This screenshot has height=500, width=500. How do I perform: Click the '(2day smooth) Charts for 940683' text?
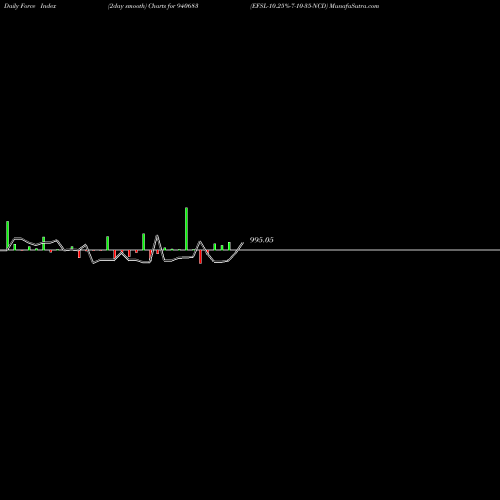pos(153,6)
